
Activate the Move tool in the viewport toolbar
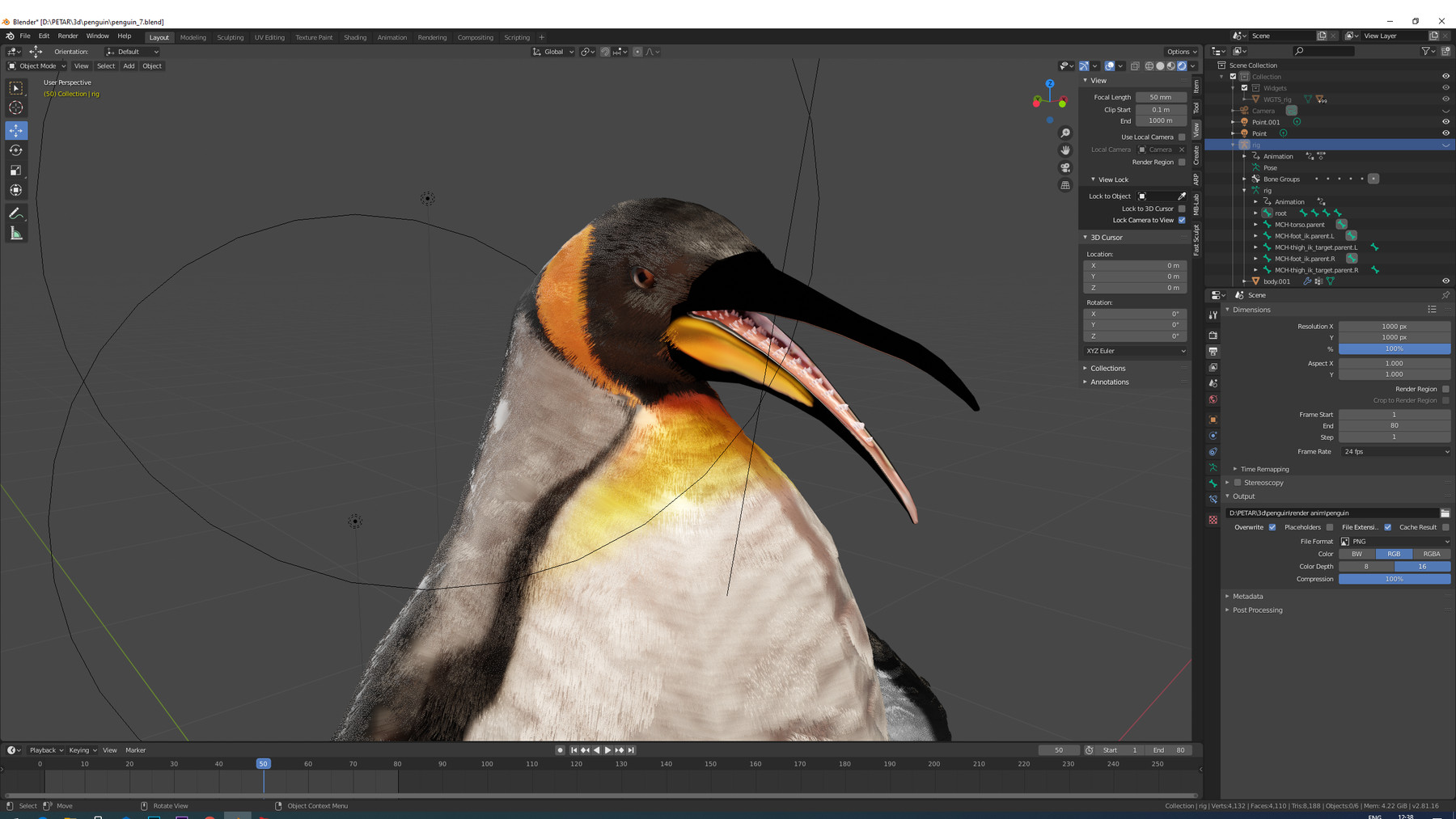pyautogui.click(x=16, y=130)
